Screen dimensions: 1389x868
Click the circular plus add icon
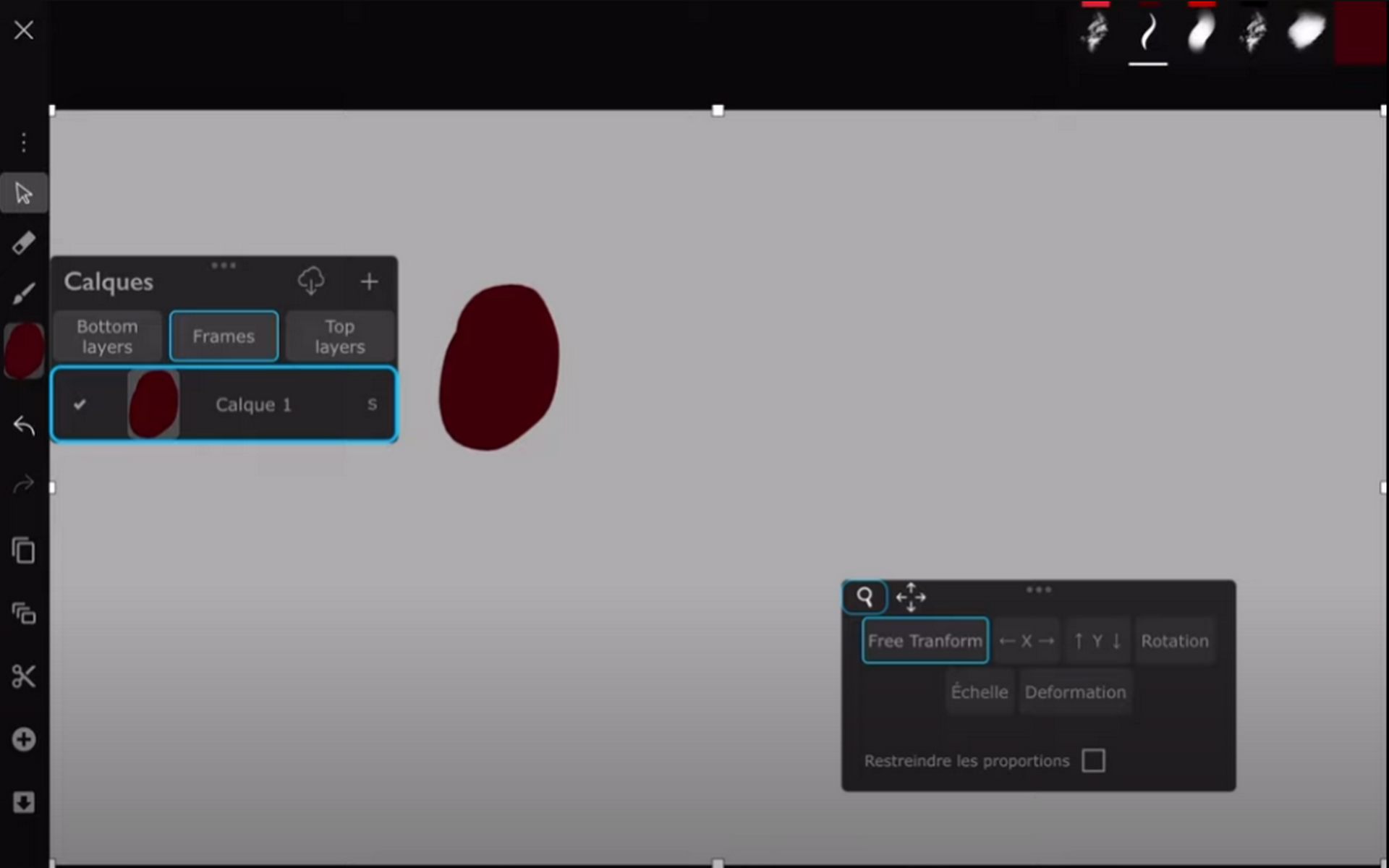click(24, 739)
